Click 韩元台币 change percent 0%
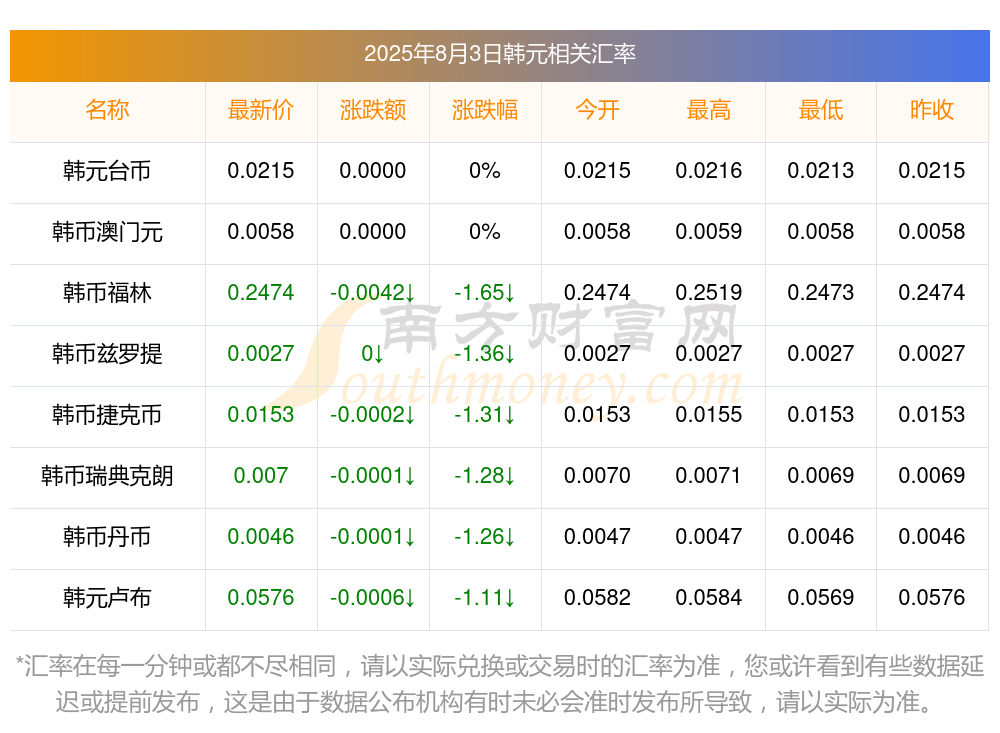Viewport: 1000px width, 733px height. point(485,170)
